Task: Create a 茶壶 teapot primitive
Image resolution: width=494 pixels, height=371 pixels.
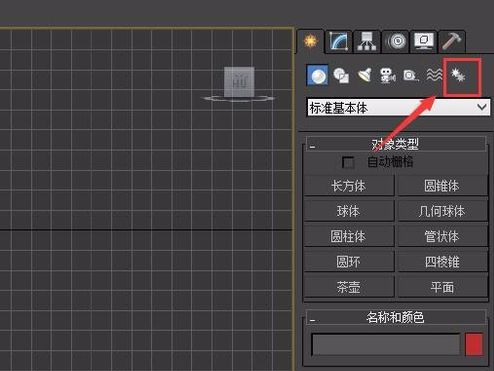Action: (349, 287)
